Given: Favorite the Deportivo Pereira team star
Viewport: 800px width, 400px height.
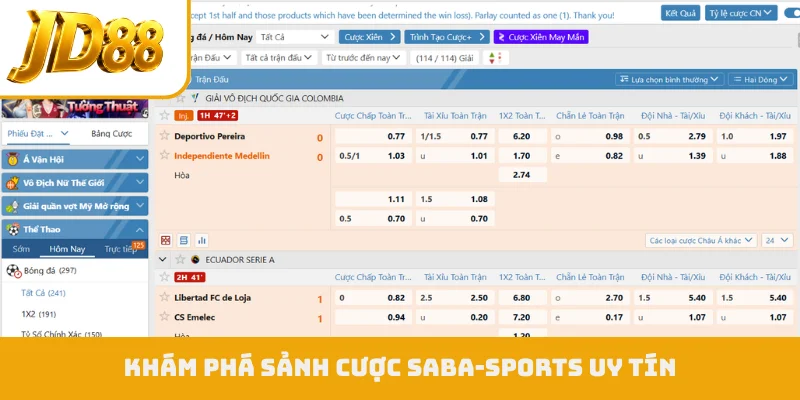Looking at the screenshot, I should 164,135.
